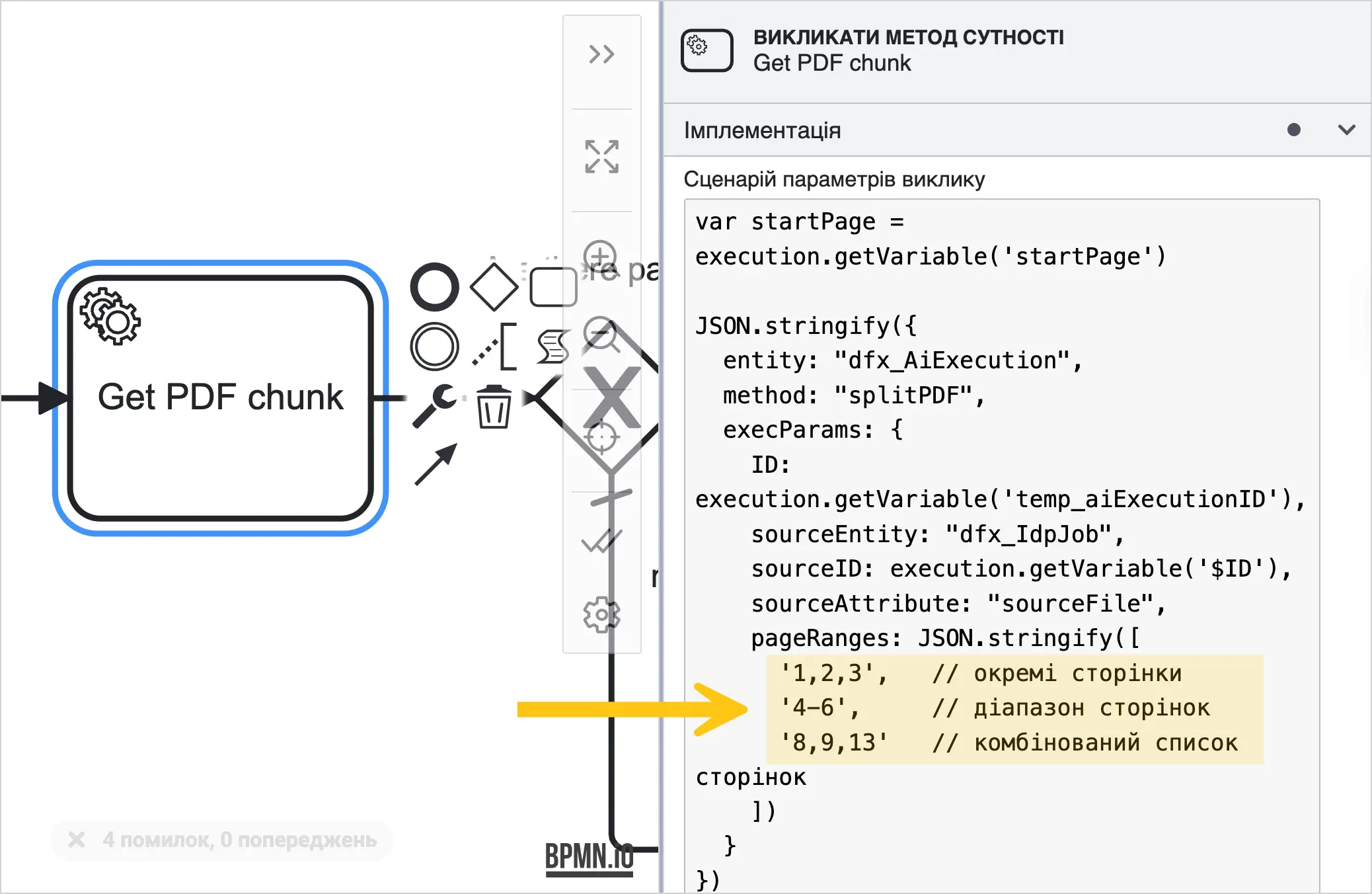
Task: Connect elements using the diagonal arrow icon
Action: pyautogui.click(x=436, y=464)
